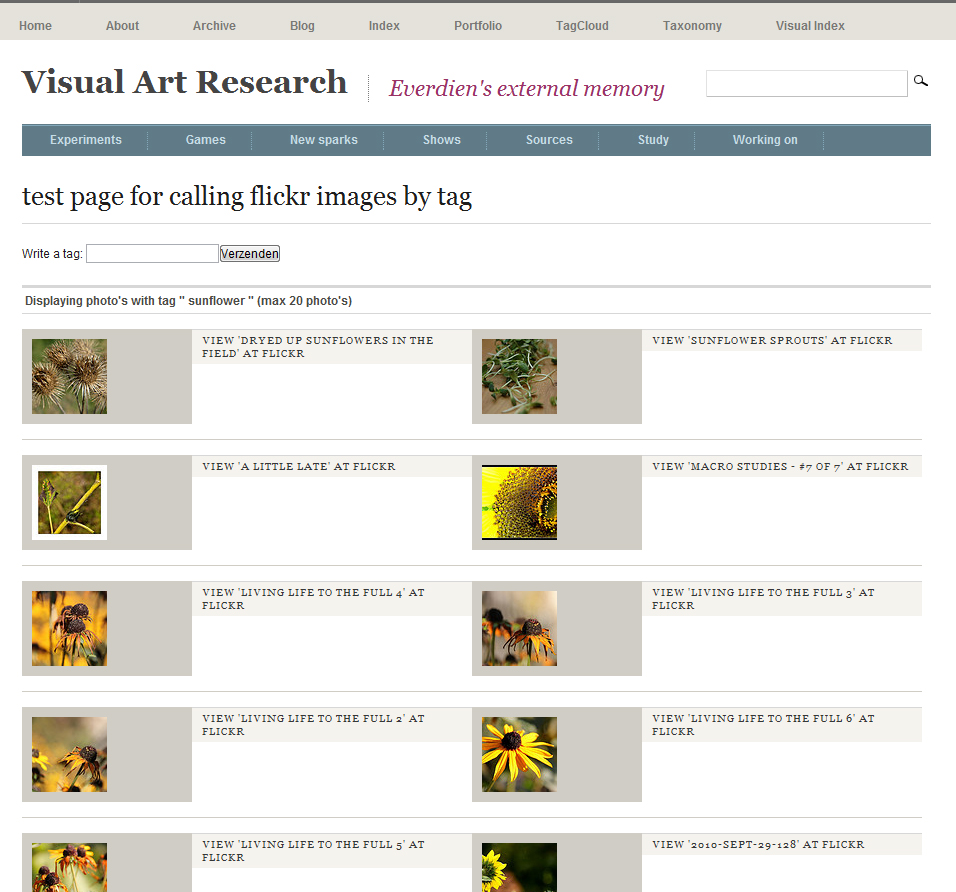The height and width of the screenshot is (892, 956).
Task: View 'Sunflower sprouts' at Flickr link
Action: 772,340
